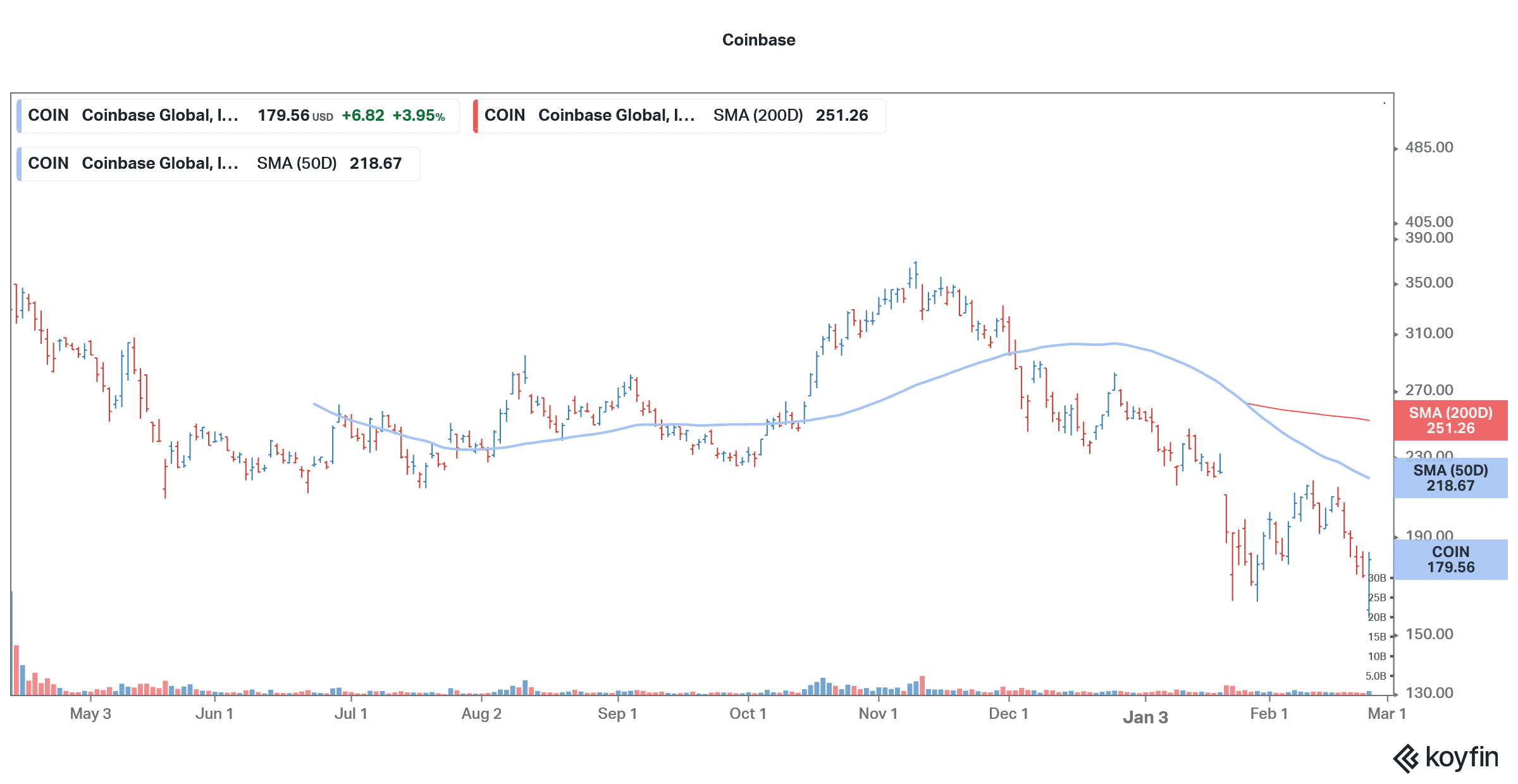Click the Aug 2 date label
The width and height of the screenshot is (1518, 784).
click(481, 714)
